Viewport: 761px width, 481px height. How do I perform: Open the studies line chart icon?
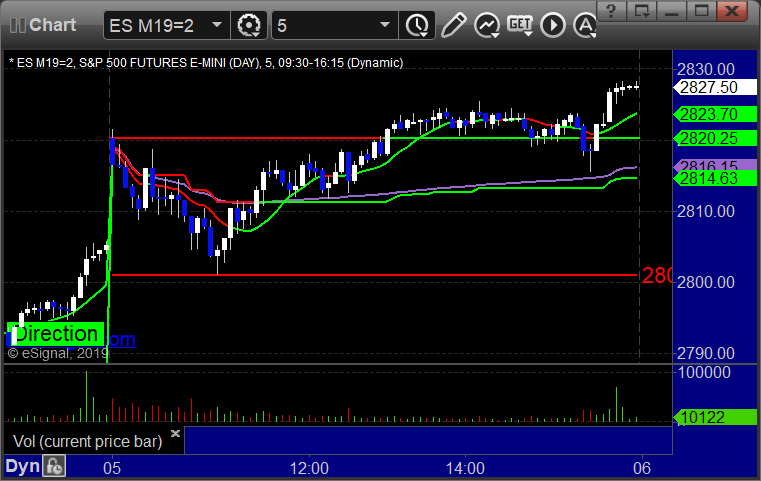click(487, 25)
